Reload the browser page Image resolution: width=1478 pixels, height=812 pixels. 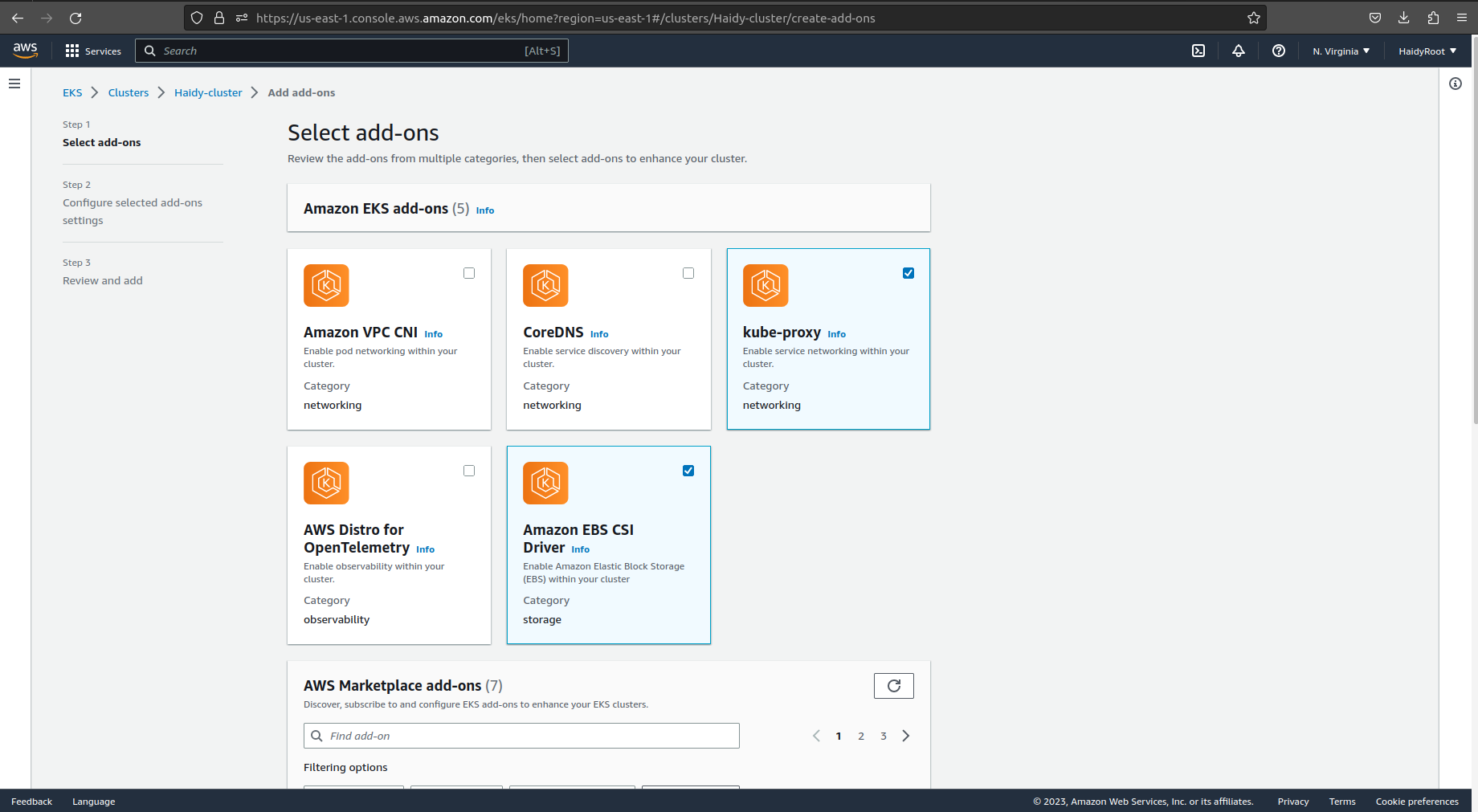click(x=76, y=18)
